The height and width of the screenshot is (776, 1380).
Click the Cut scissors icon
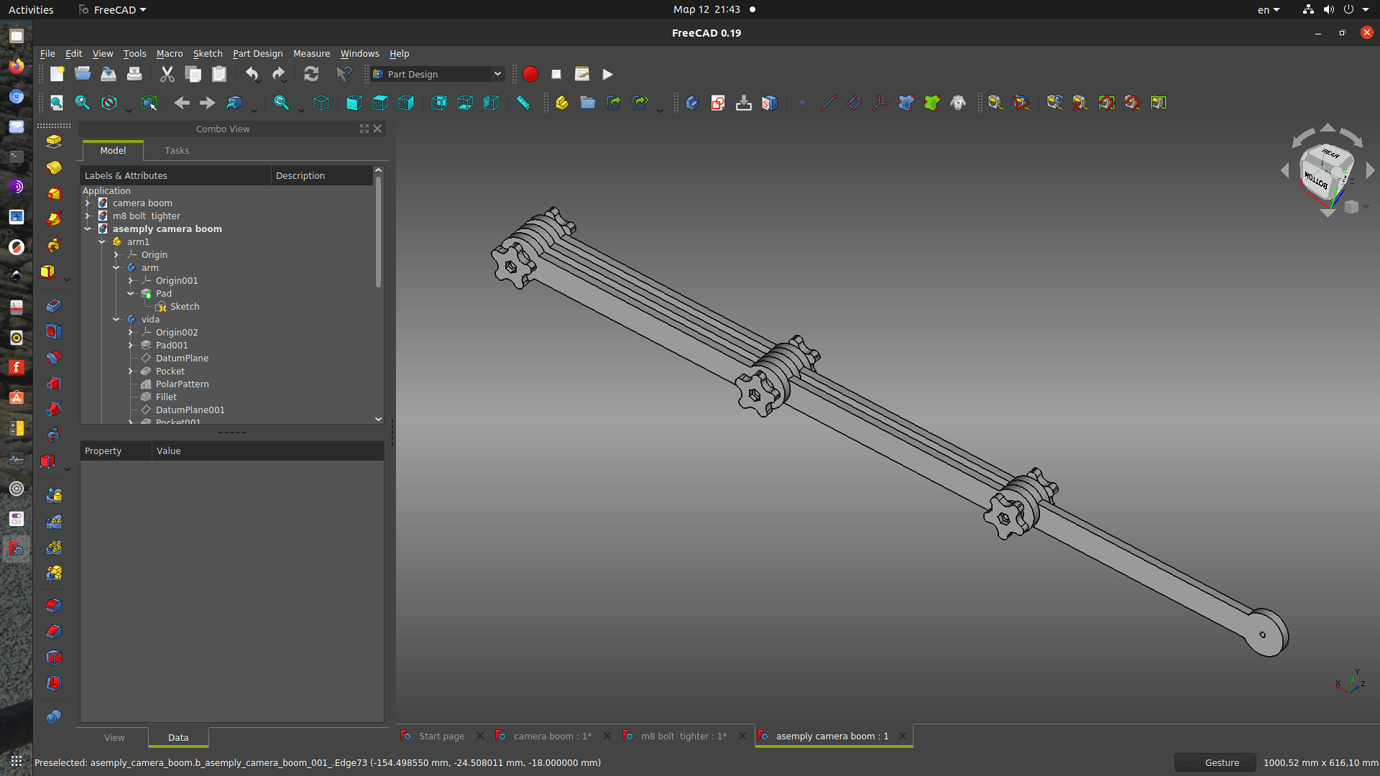[167, 74]
